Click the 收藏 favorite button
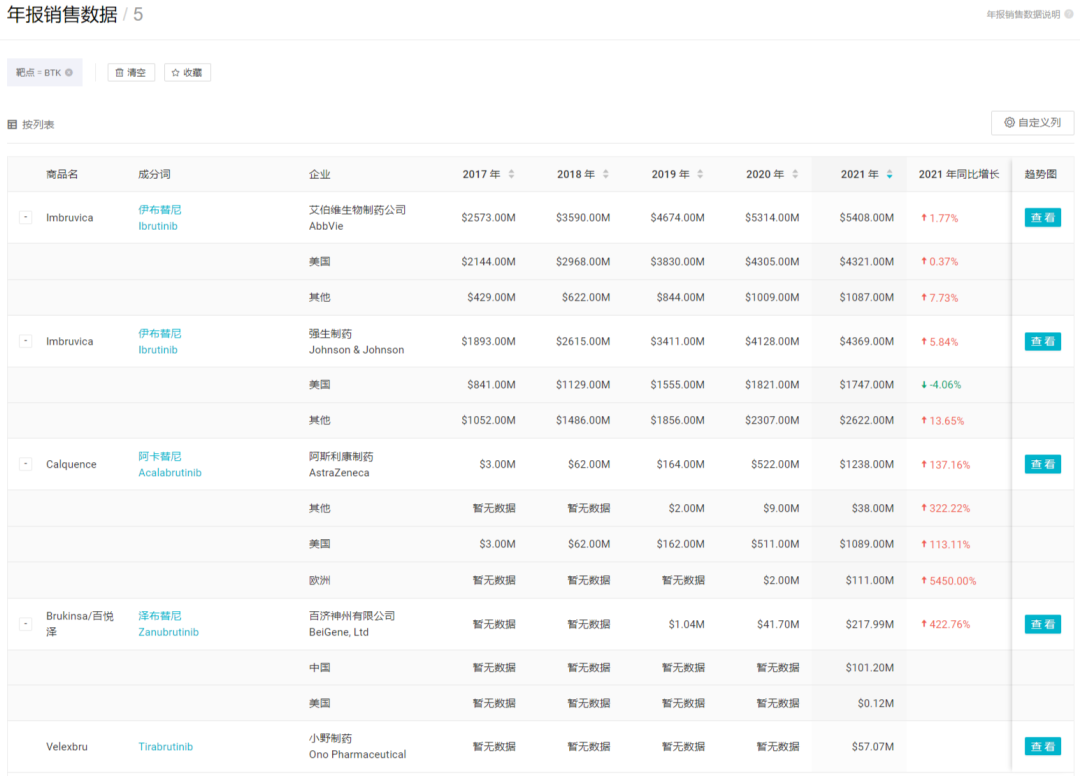 click(x=187, y=72)
